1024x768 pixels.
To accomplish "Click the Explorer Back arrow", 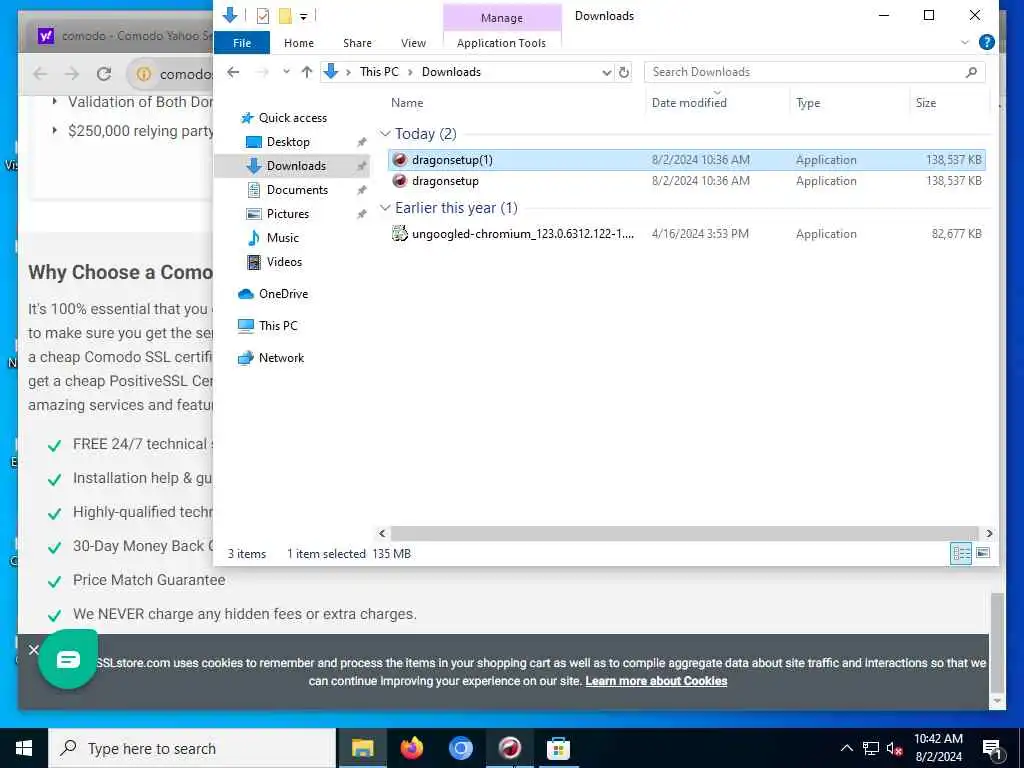I will pos(233,72).
